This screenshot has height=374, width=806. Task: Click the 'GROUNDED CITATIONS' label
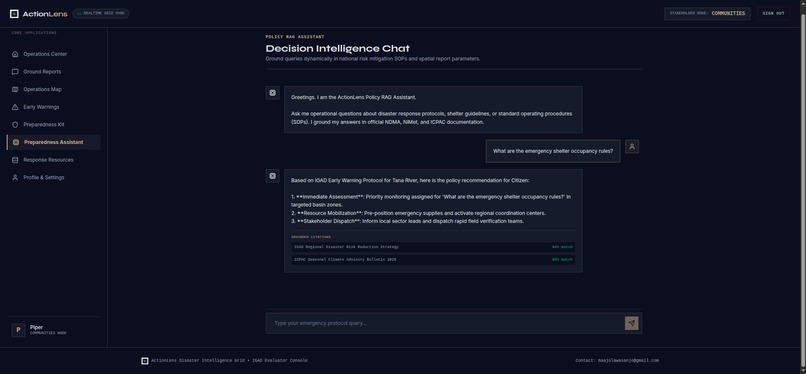(311, 237)
